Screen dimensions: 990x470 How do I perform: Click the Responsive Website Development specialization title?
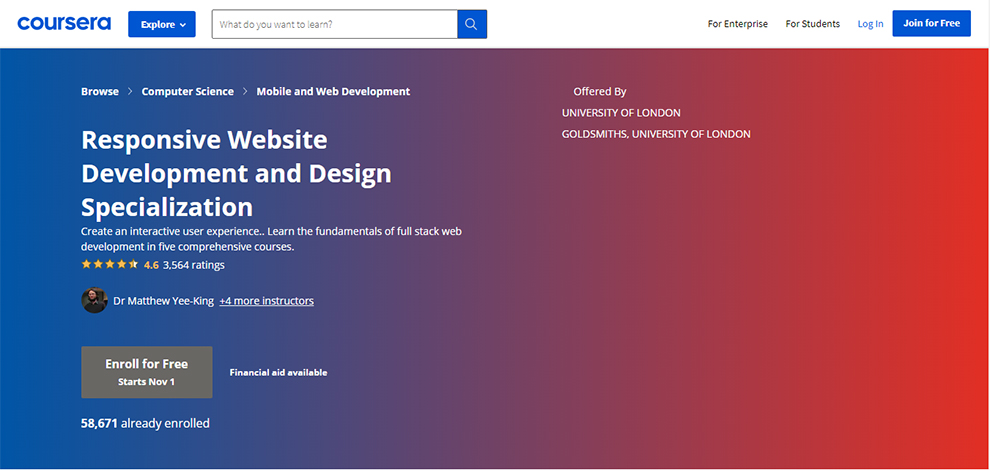click(x=236, y=173)
